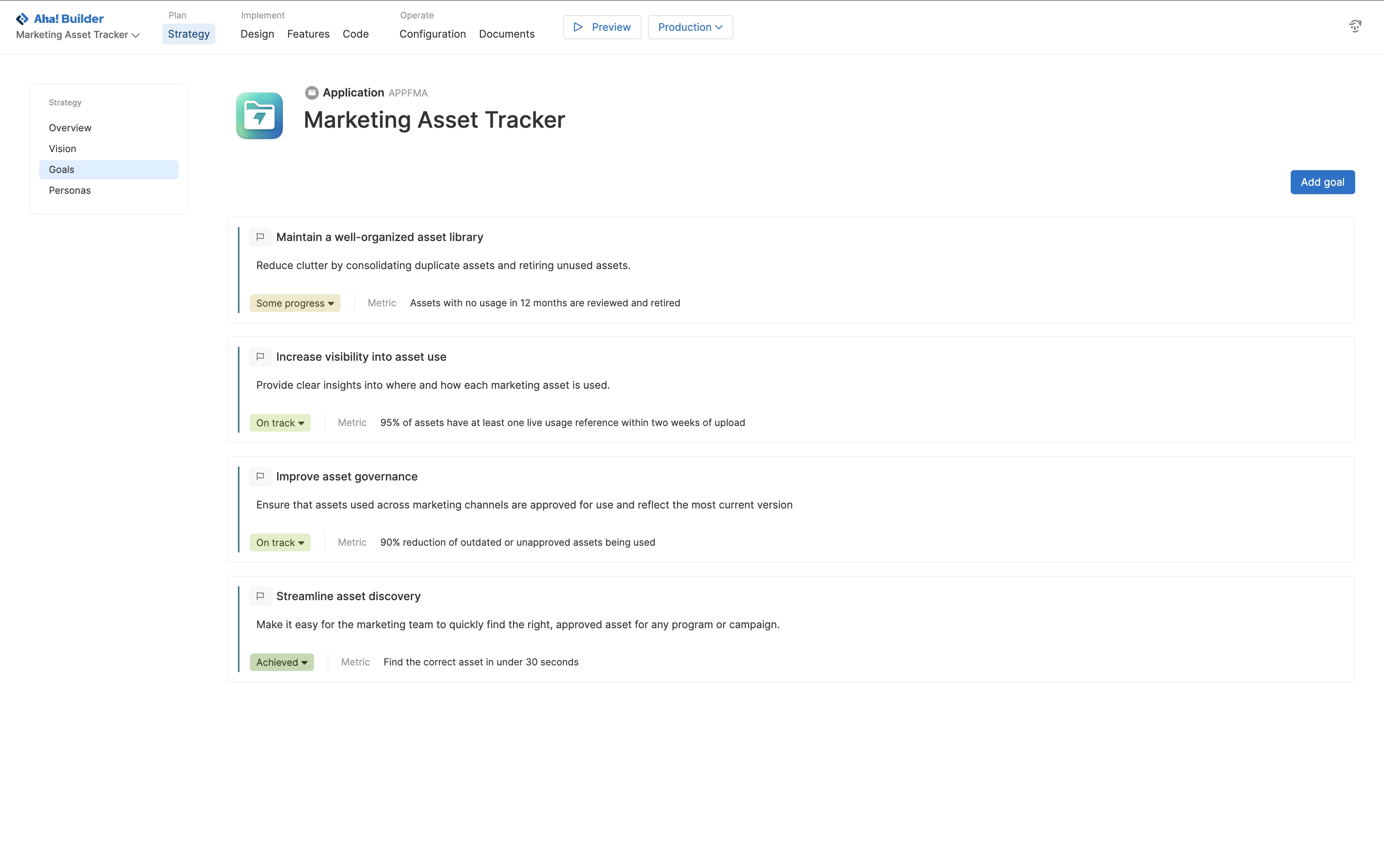Expand the Production environment dropdown

[690, 27]
